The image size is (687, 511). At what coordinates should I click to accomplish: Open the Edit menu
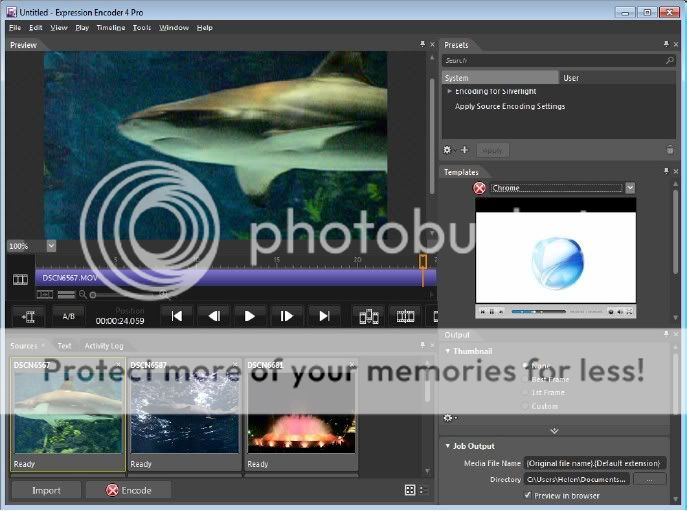[x=35, y=28]
